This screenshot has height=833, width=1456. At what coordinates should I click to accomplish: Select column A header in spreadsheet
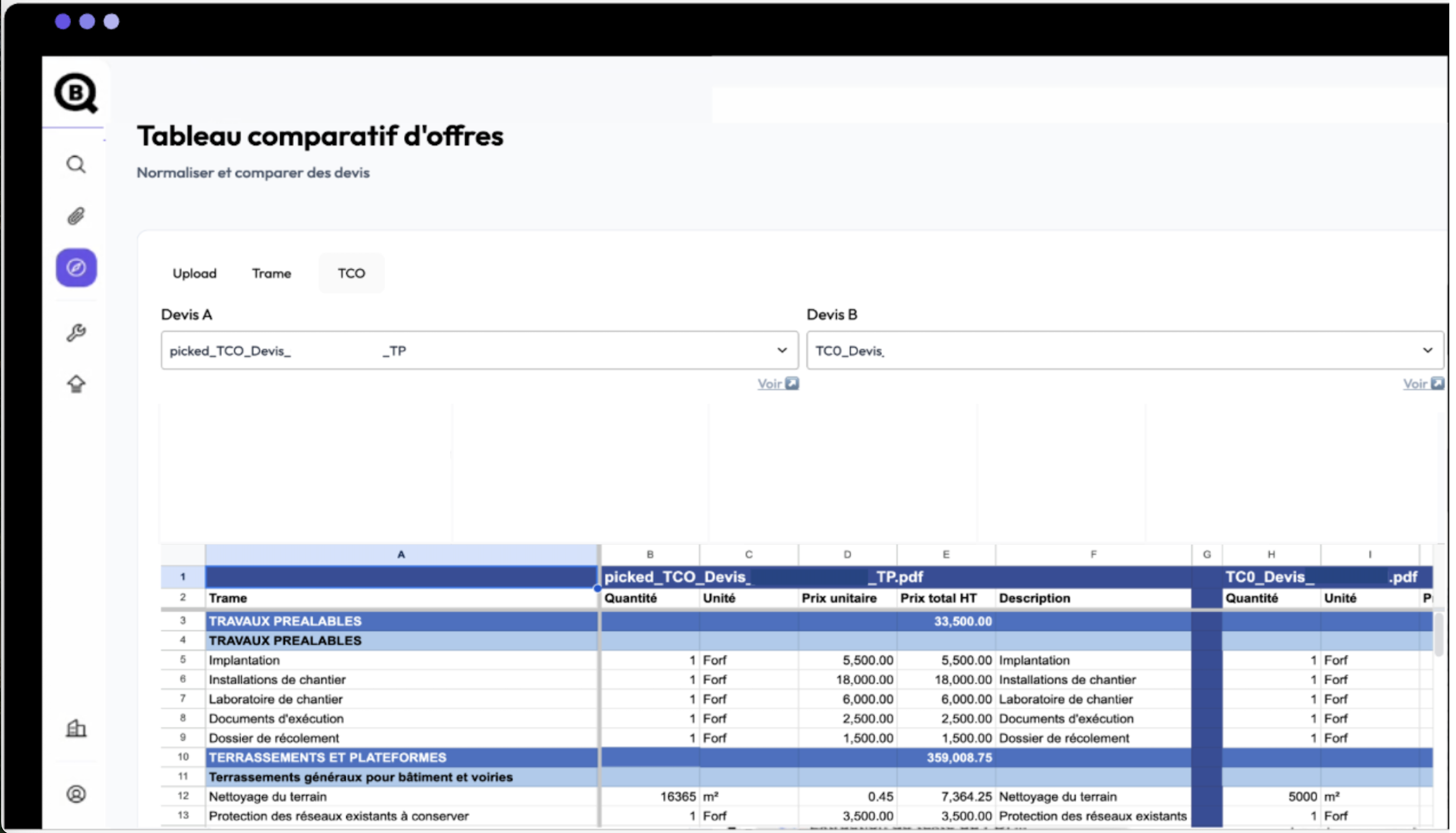point(401,554)
